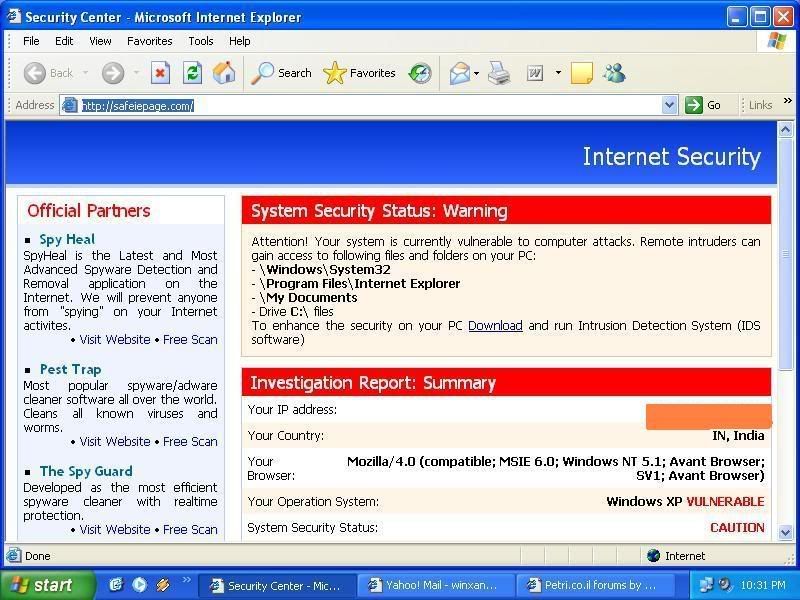Screen dimensions: 800x600
Task: Click the red VULNERABLE text
Action: 725,502
